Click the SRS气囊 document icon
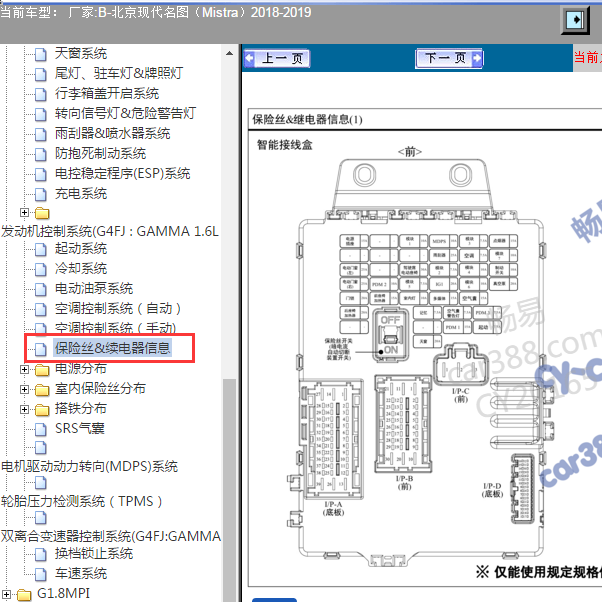The height and width of the screenshot is (602, 602). point(41,429)
